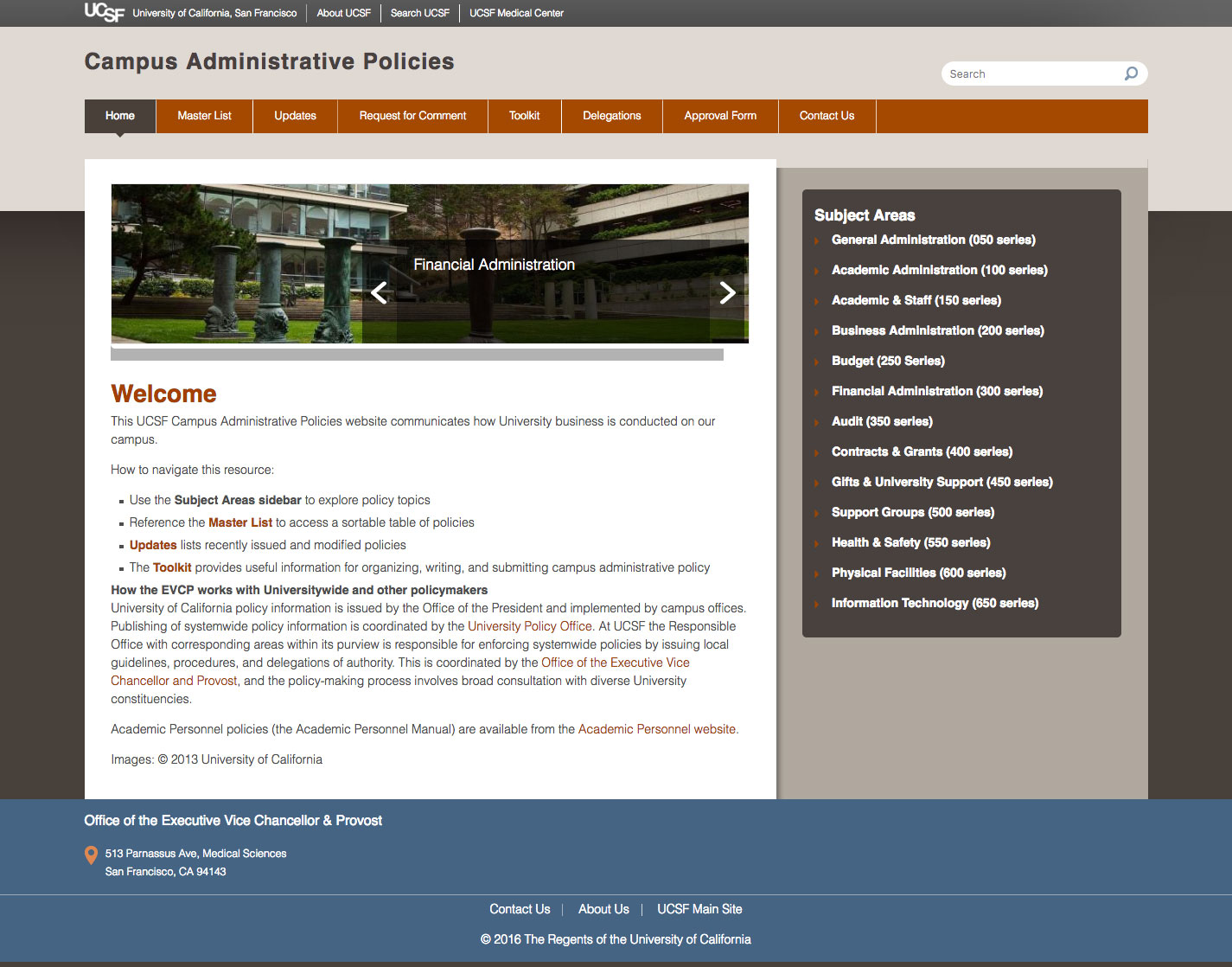Click bullet arrow beside General Administration
This screenshot has height=967, width=1232.
[816, 240]
